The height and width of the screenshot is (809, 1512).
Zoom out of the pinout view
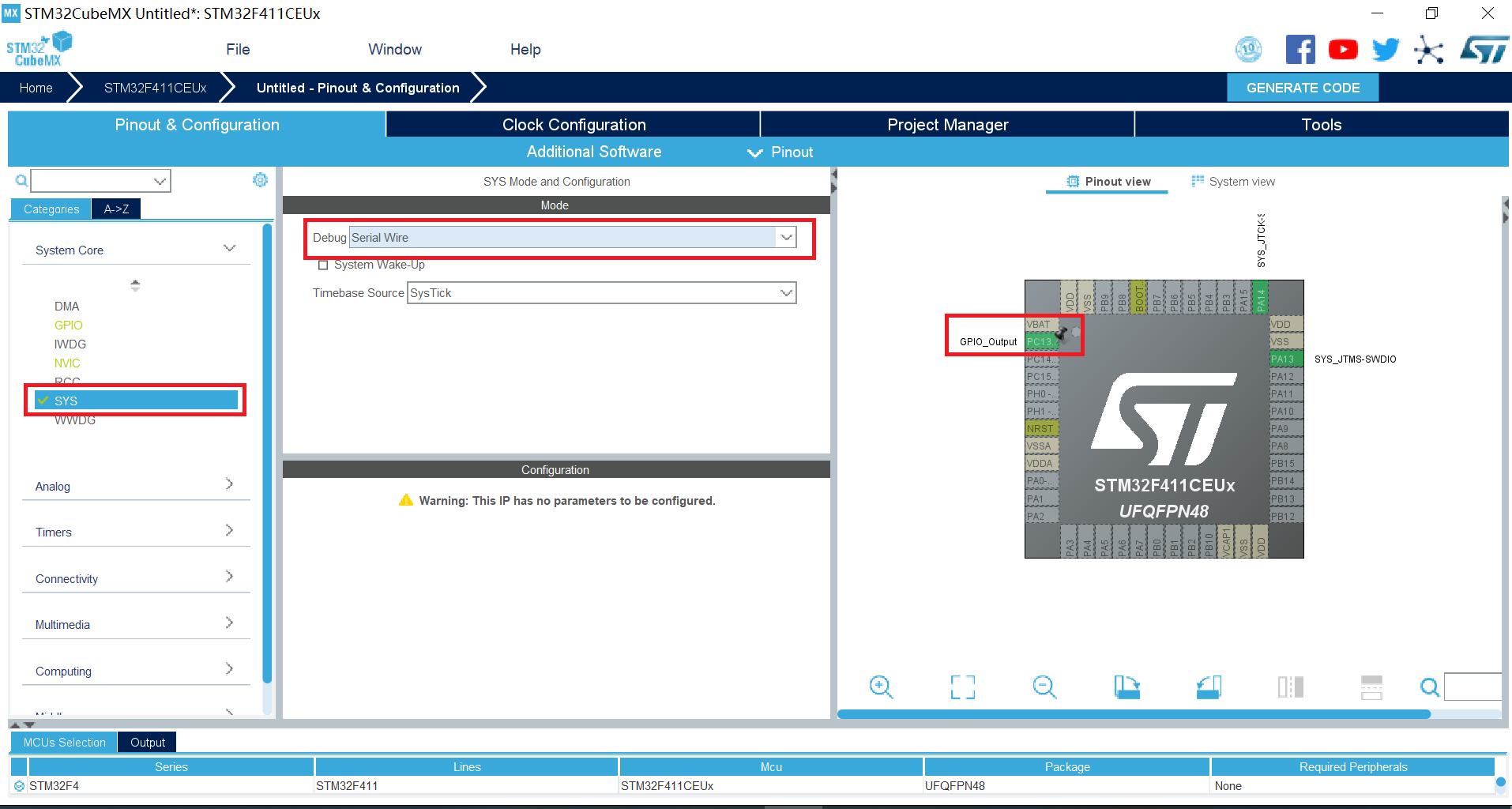[x=1044, y=687]
